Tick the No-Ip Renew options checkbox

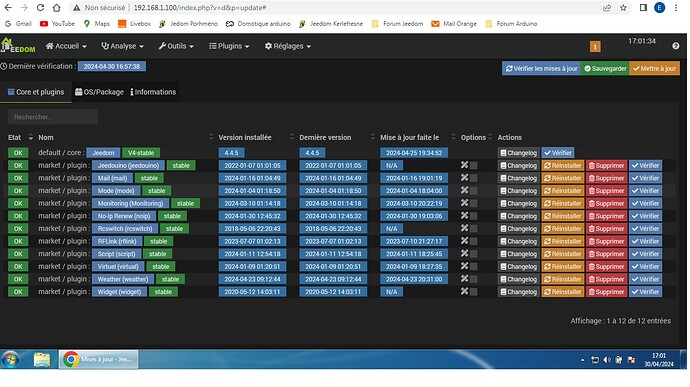(x=473, y=216)
